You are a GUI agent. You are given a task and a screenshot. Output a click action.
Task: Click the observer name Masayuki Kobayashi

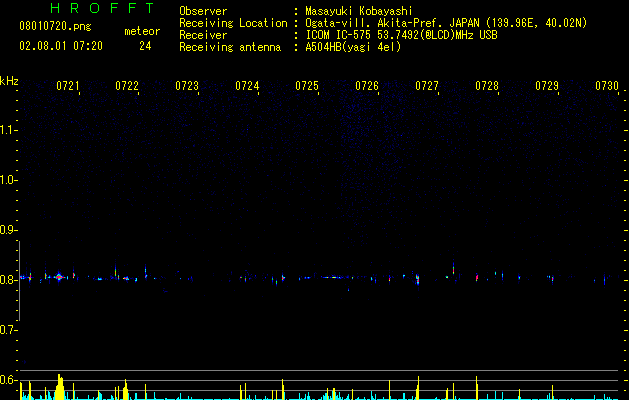[x=359, y=11]
